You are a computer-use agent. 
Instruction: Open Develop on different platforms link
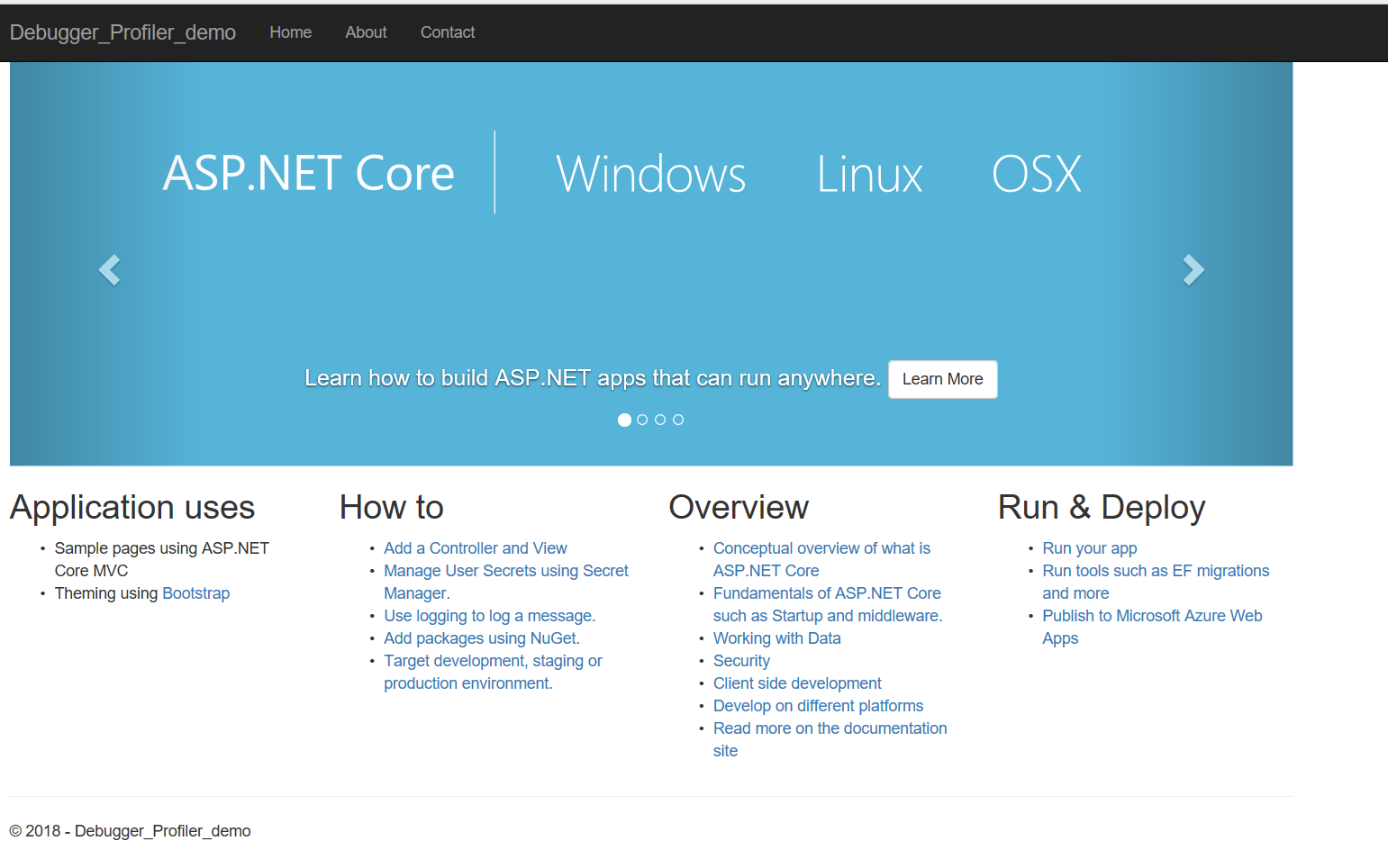(x=818, y=706)
